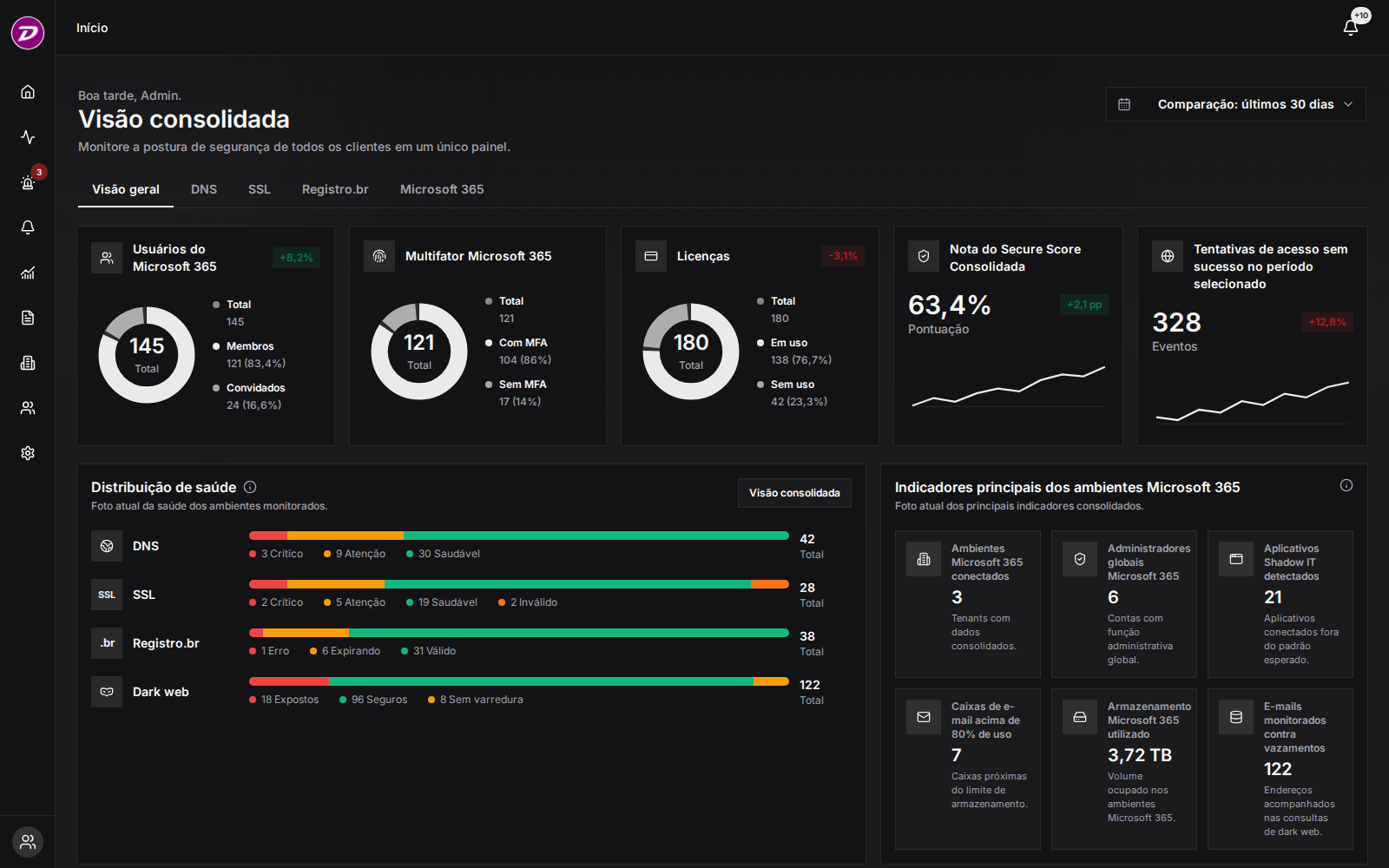Click the Visão consolidada button

pos(794,493)
